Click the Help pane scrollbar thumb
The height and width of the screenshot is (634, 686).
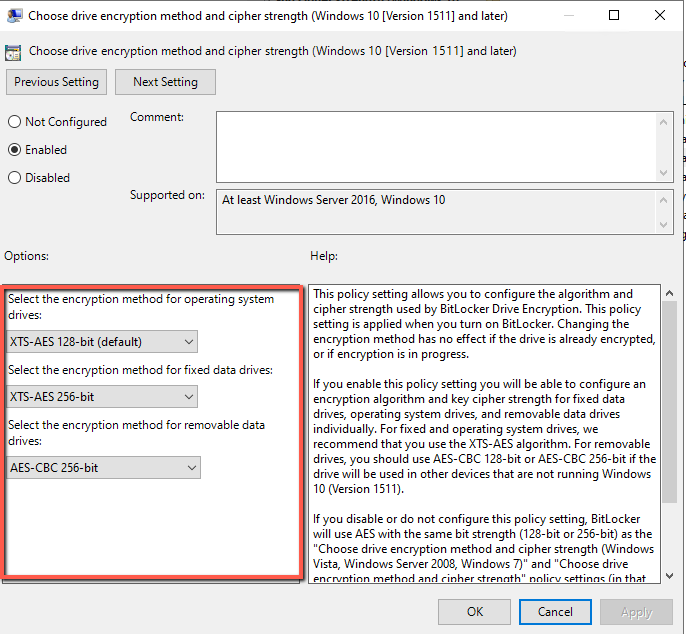(669, 402)
